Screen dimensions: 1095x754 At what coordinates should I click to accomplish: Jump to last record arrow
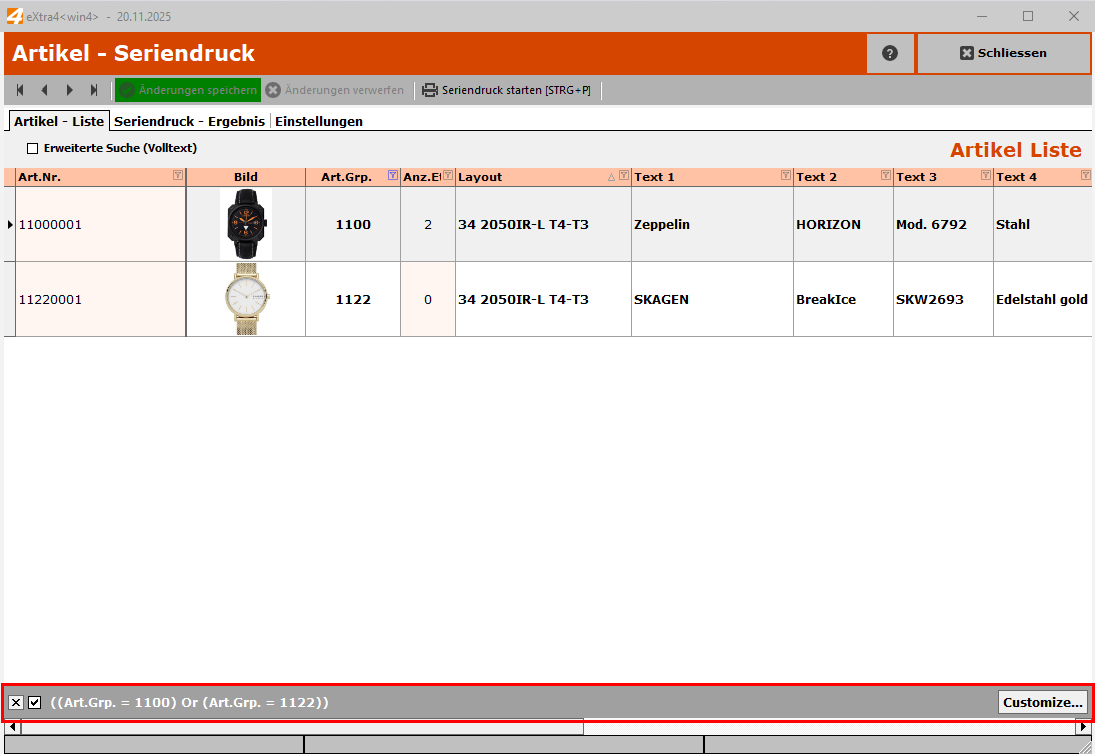94,90
